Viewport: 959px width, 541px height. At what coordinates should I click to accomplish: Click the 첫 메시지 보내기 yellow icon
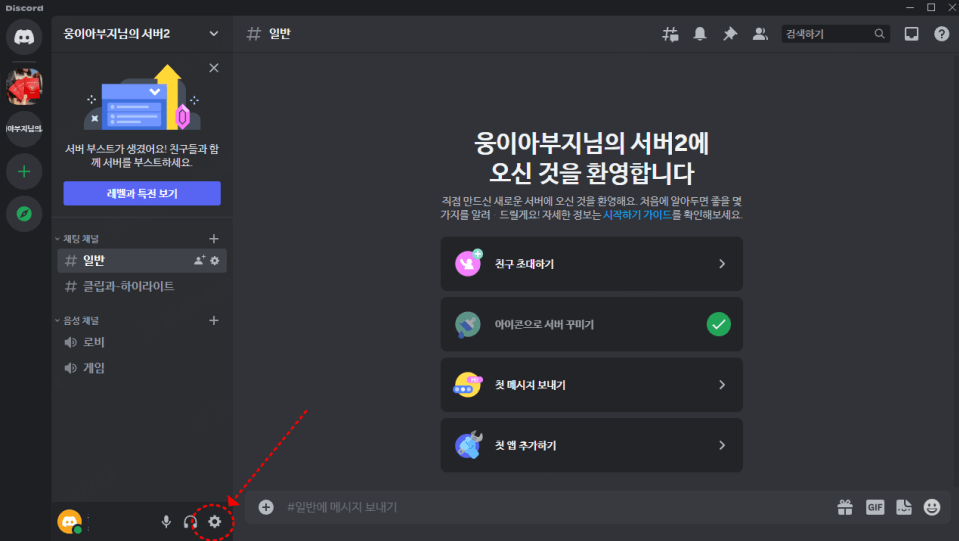click(x=468, y=385)
